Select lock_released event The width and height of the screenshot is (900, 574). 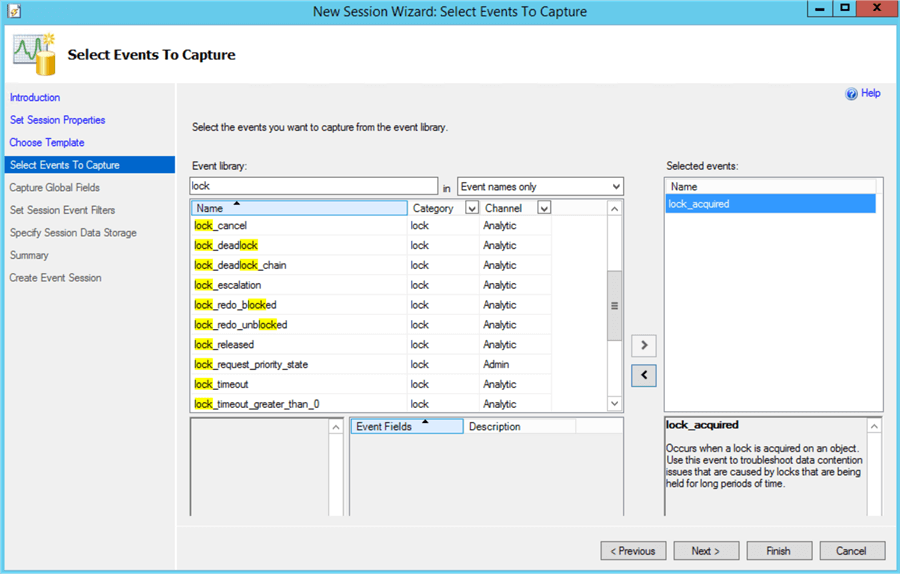[371, 344]
